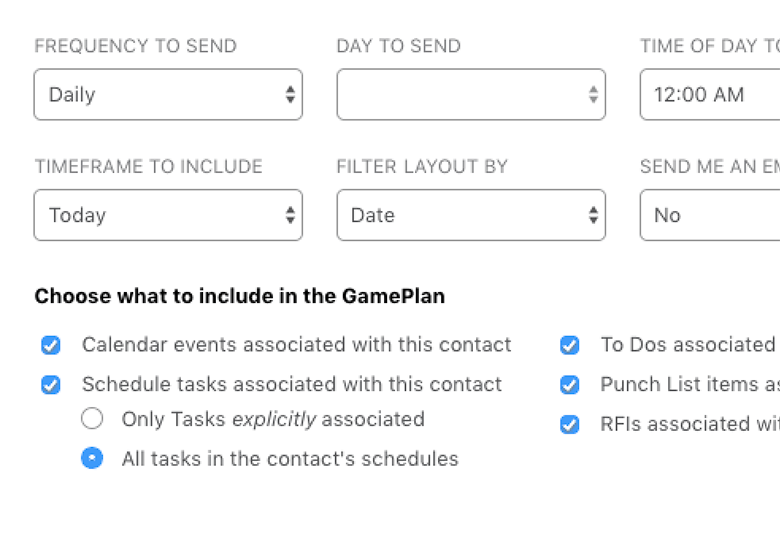Disable the To Dos checkbox

tap(569, 346)
